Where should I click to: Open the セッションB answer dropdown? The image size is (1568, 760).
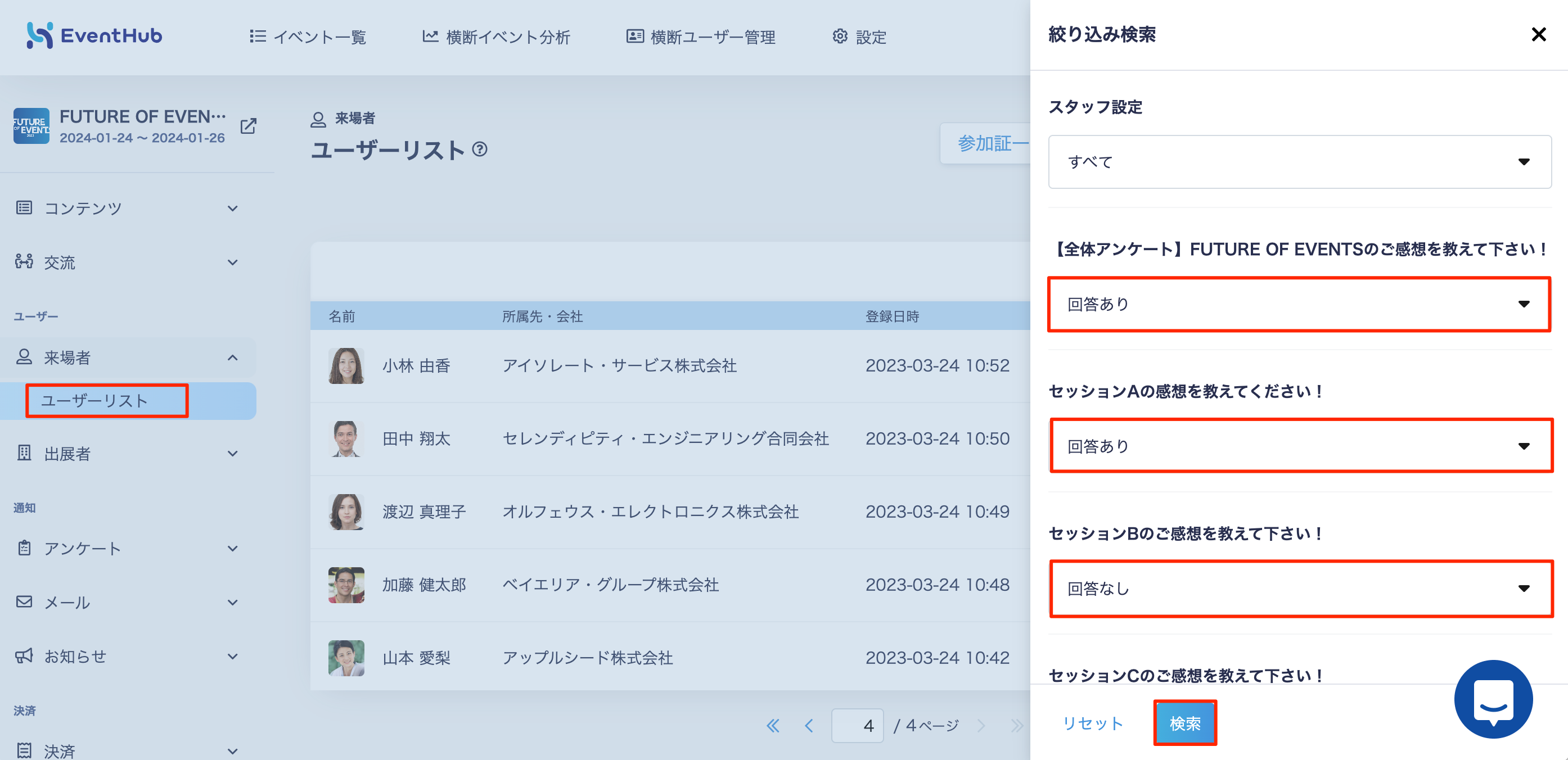coord(1301,589)
